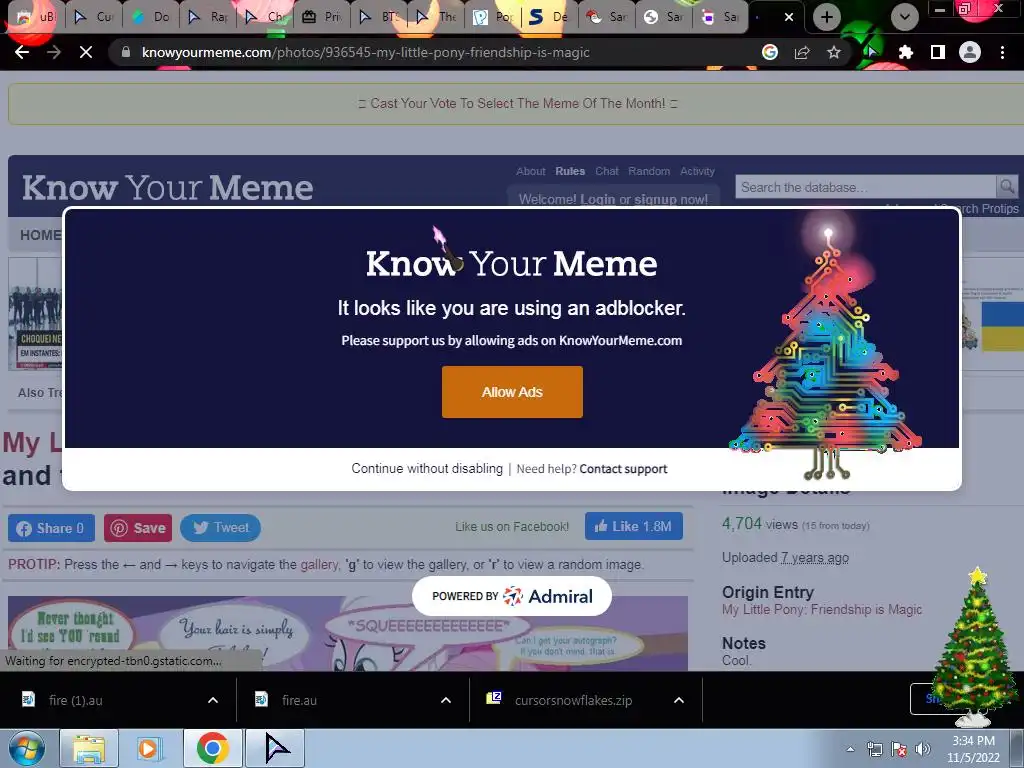
Task: Open Windows Media Player from taskbar
Action: click(149, 748)
